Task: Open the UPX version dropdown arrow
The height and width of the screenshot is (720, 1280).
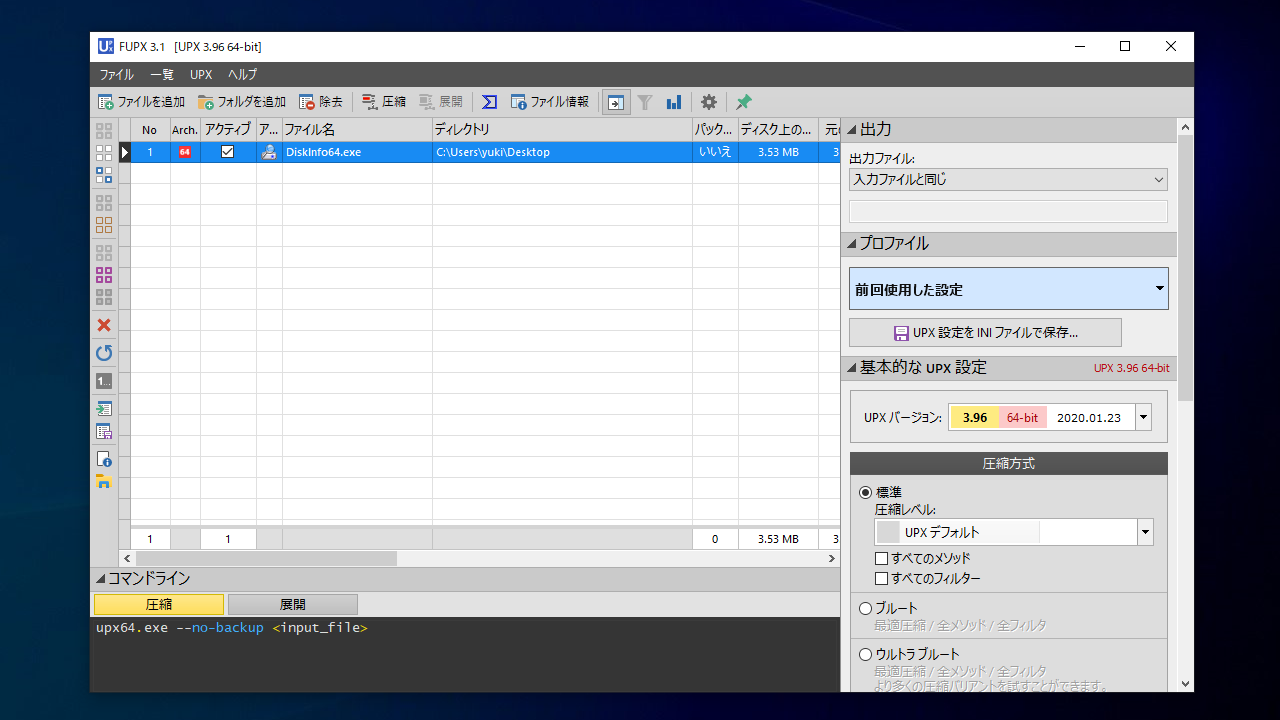Action: pos(1144,417)
